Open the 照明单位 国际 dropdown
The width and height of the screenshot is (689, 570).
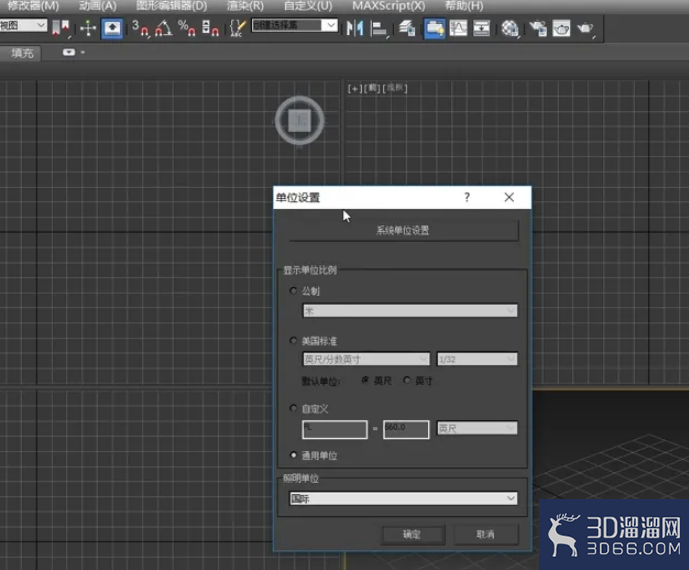(x=403, y=498)
